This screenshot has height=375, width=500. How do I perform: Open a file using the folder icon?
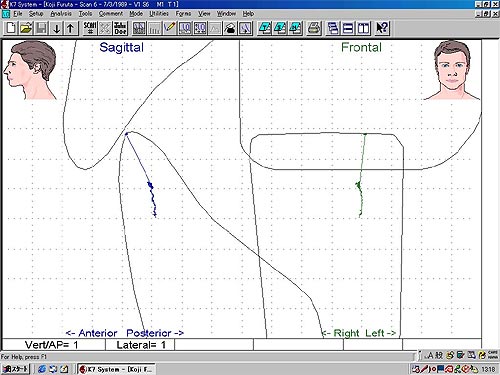tap(26, 28)
